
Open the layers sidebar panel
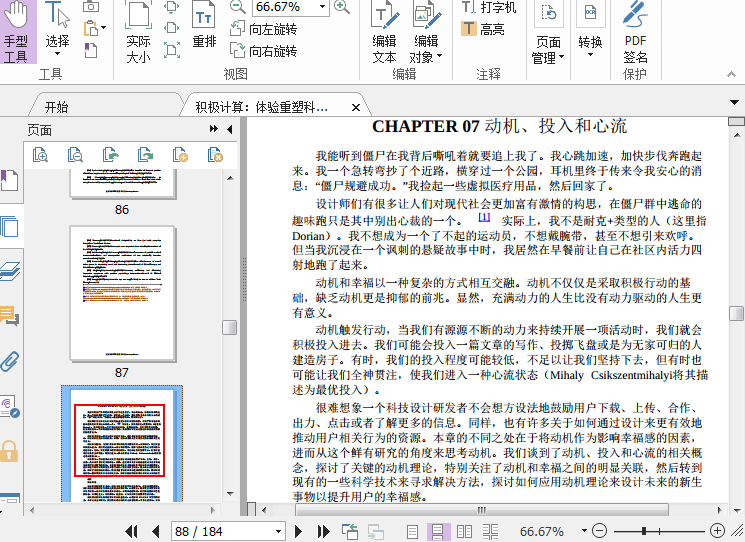point(10,271)
